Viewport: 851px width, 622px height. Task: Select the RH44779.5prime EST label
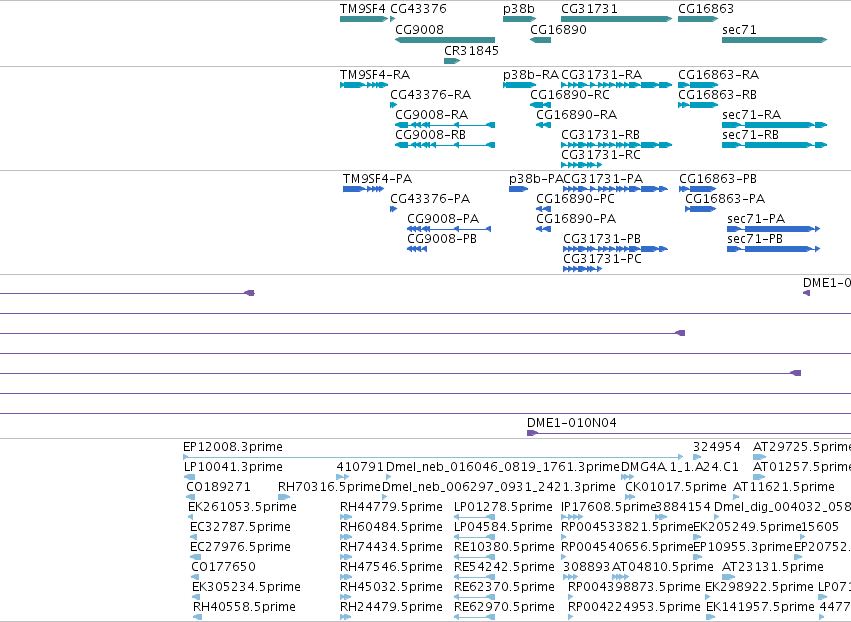click(x=391, y=507)
